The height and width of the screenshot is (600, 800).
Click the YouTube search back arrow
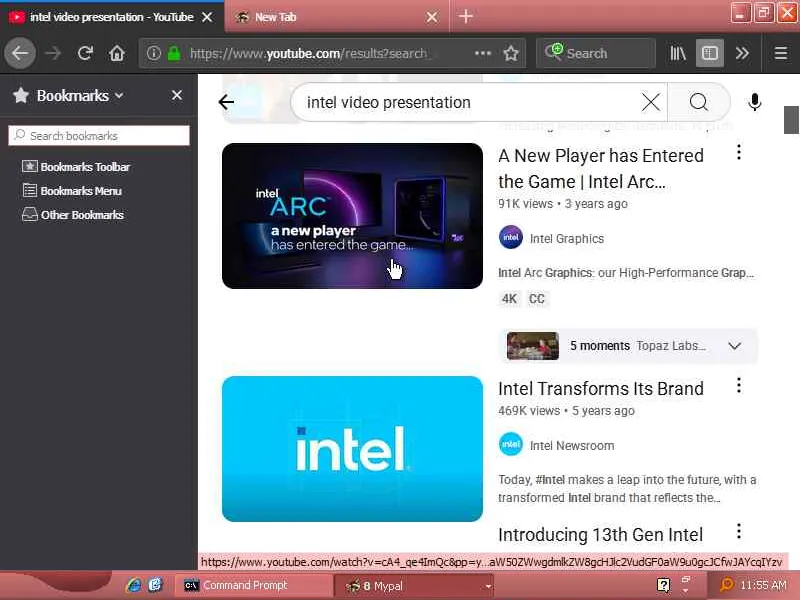point(226,102)
